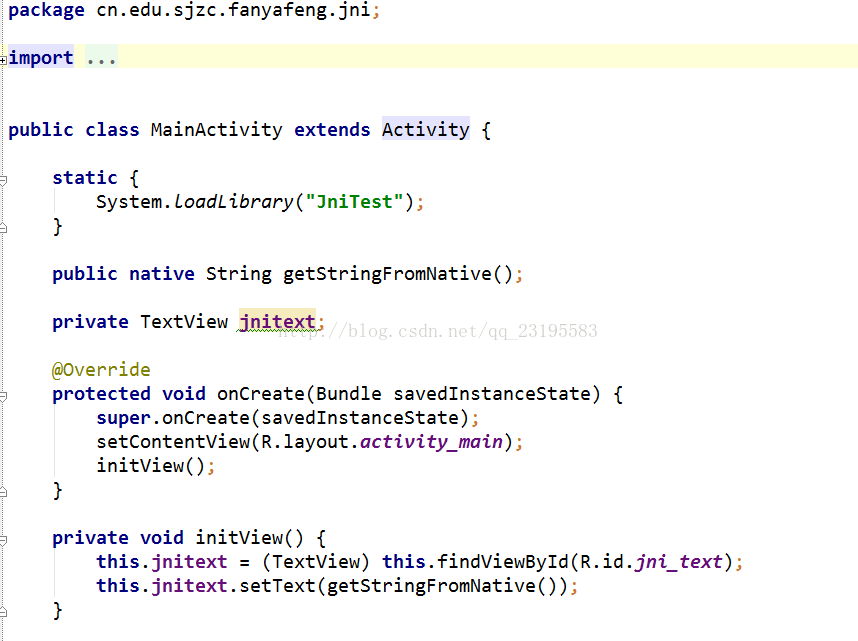Click getStringFromNative() inside setText

(x=442, y=586)
